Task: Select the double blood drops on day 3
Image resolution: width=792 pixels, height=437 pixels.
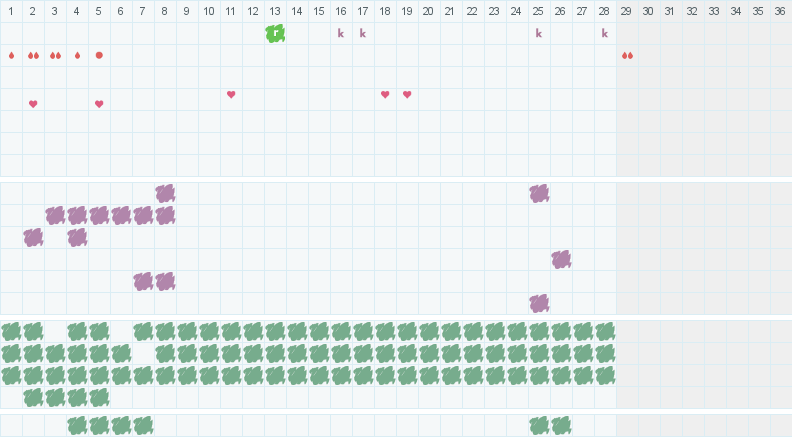Action: coord(56,56)
